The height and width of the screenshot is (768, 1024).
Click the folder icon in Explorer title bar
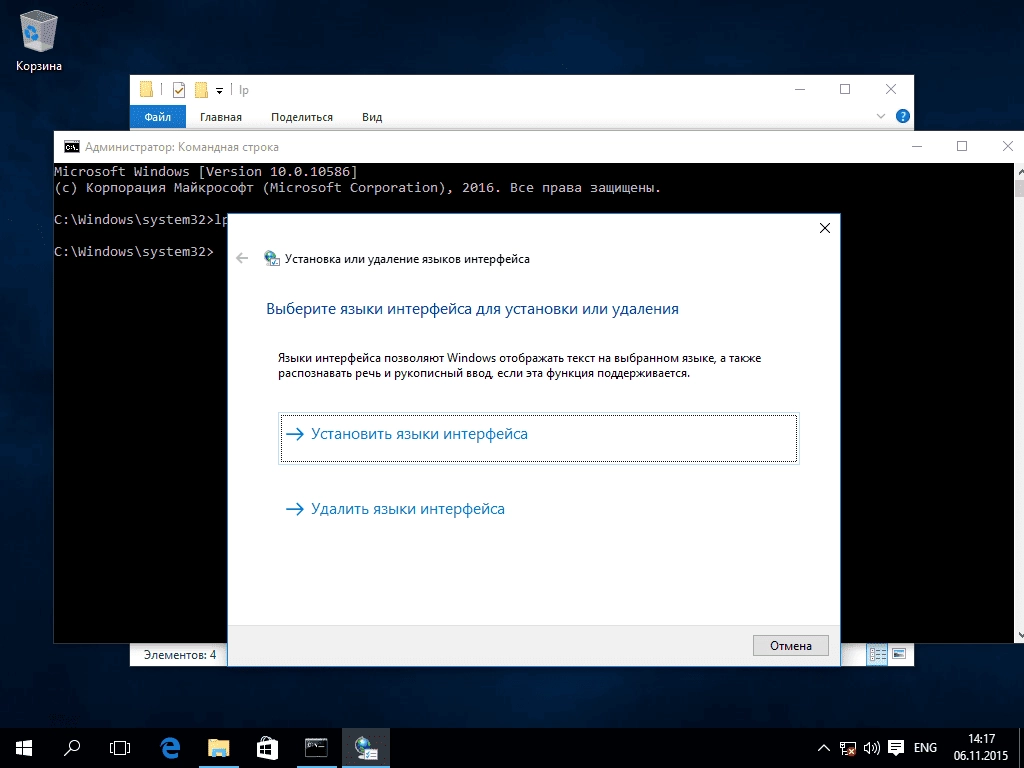pos(146,89)
